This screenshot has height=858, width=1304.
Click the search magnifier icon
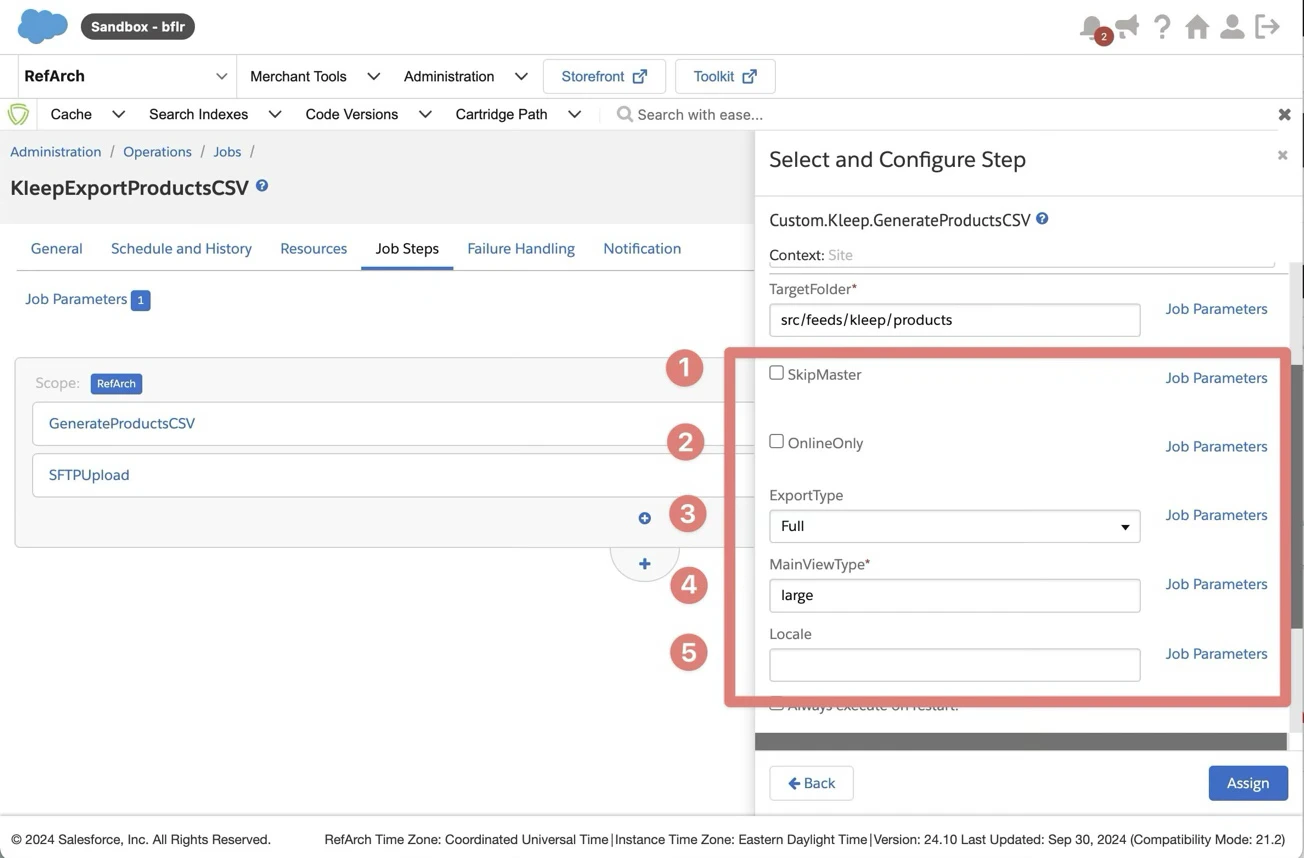click(624, 114)
